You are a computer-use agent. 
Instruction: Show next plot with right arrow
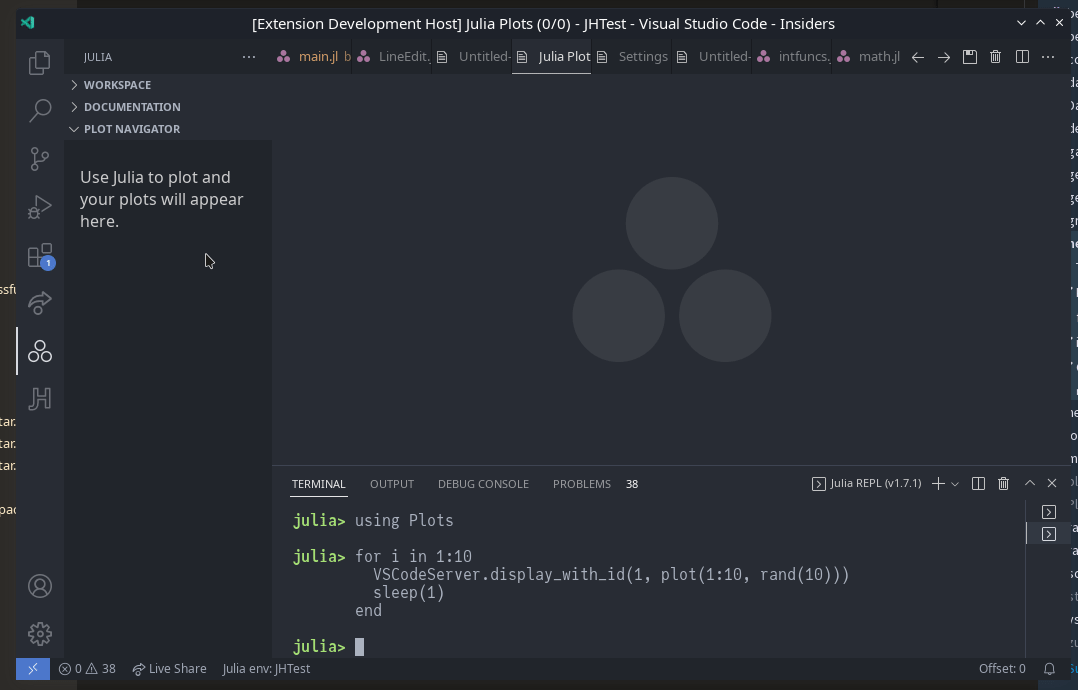[x=944, y=57]
